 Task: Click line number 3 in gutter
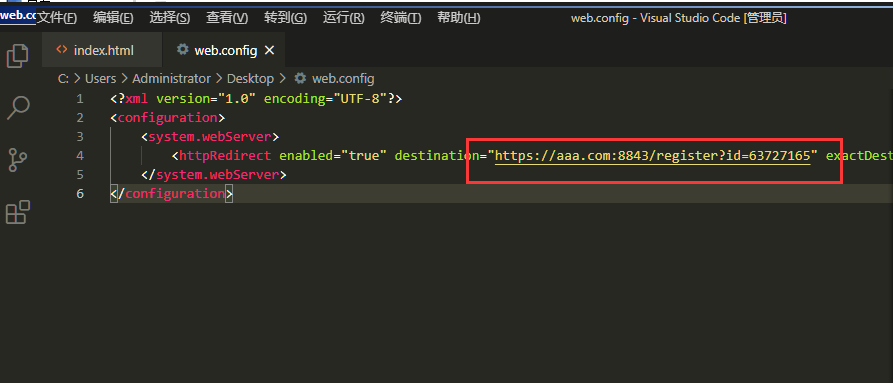coord(80,137)
